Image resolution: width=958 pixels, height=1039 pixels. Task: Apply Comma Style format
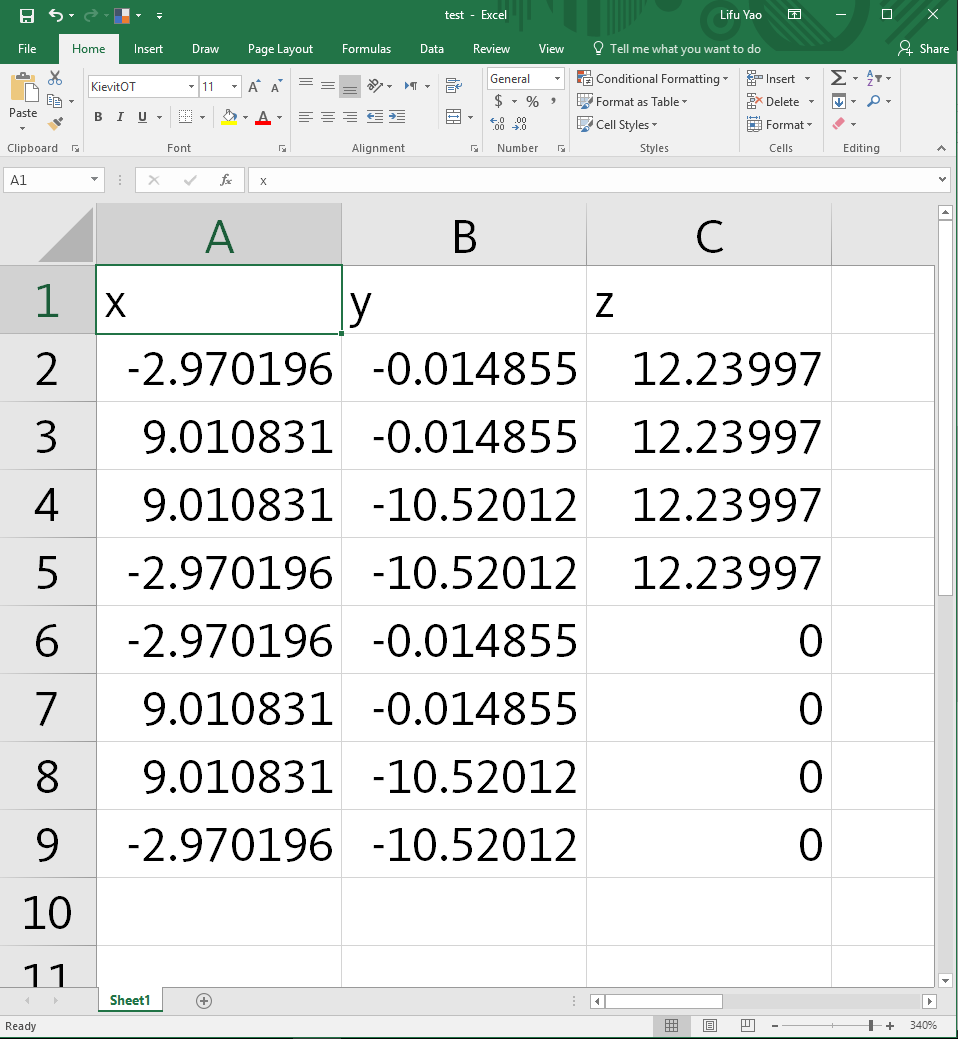tap(553, 101)
